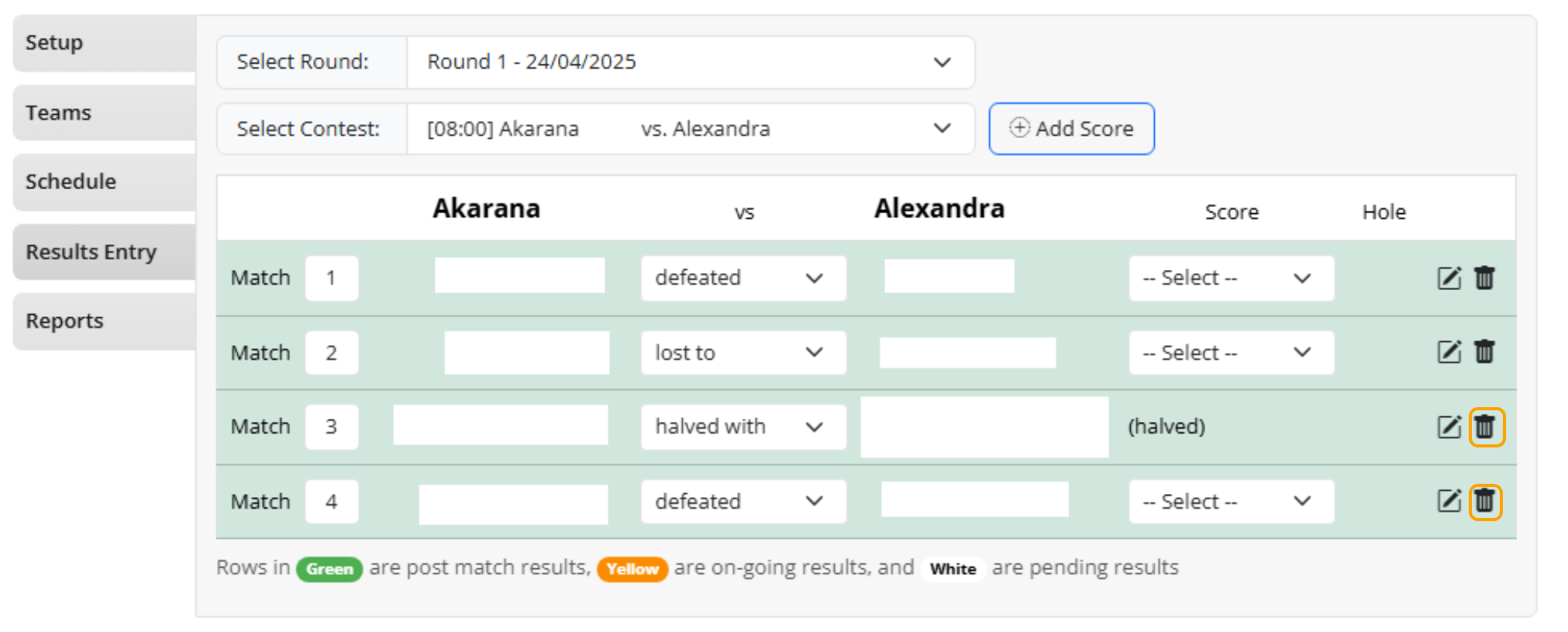Expand the Select Contest dropdown

pyautogui.click(x=690, y=129)
